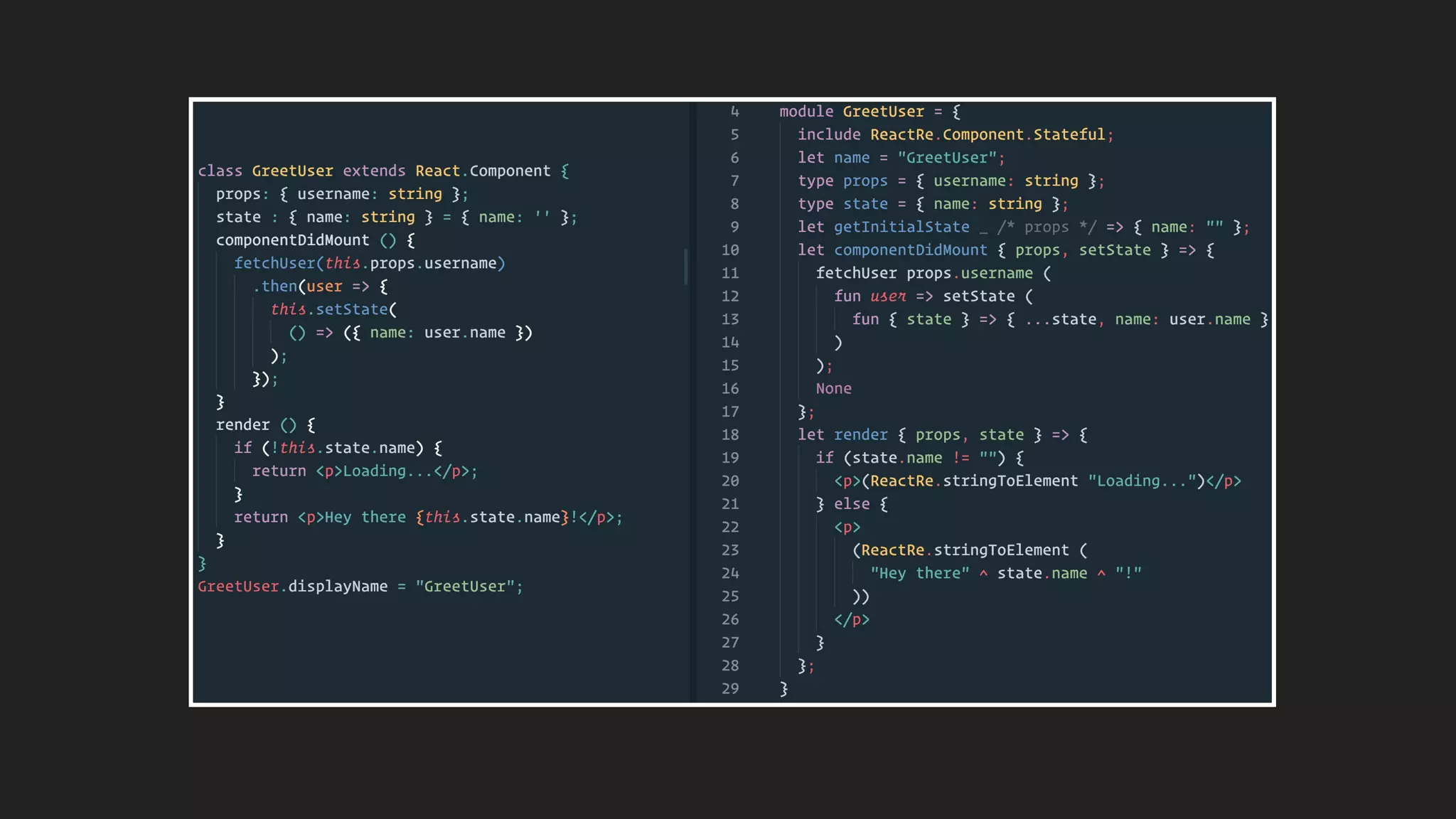Click 'class' keyword in left pane

tap(220, 171)
